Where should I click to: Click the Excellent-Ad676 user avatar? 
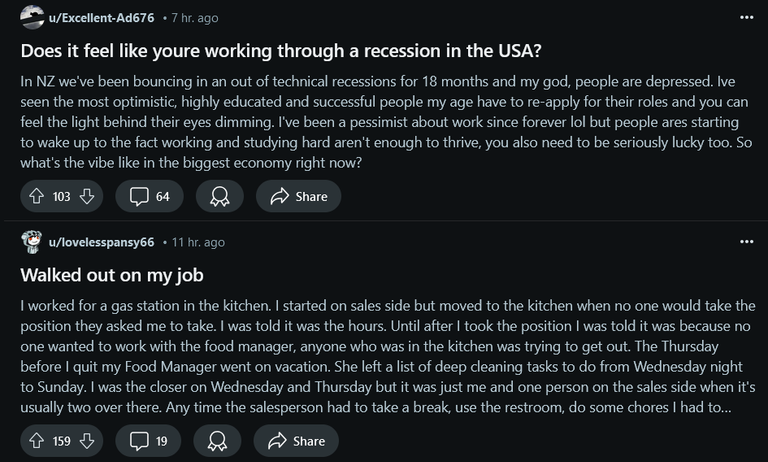(32, 18)
